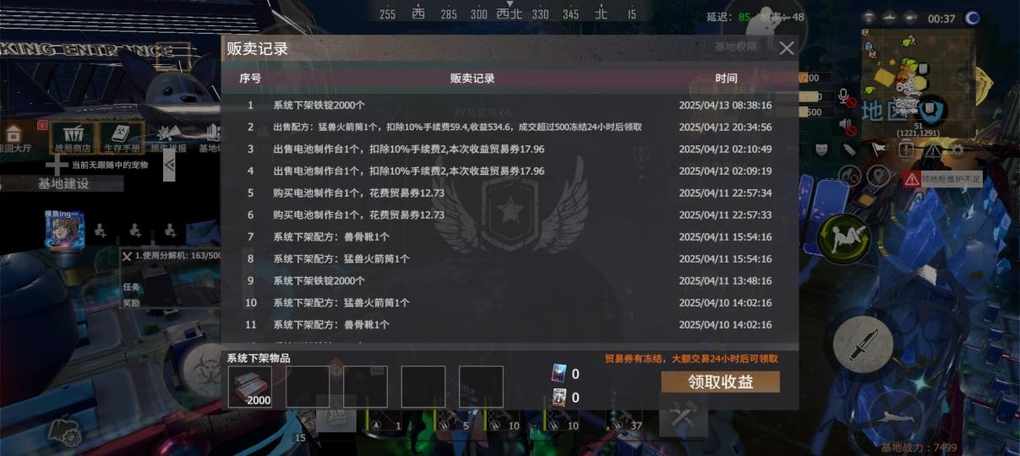Screen dimensions: 1020x456
Task: Open the minimap
Action: pos(919,83)
